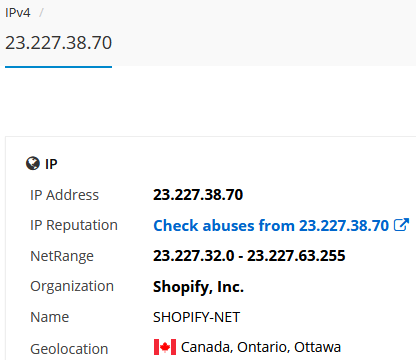The image size is (416, 360).
Task: Click the Name field label
Action: [49, 317]
